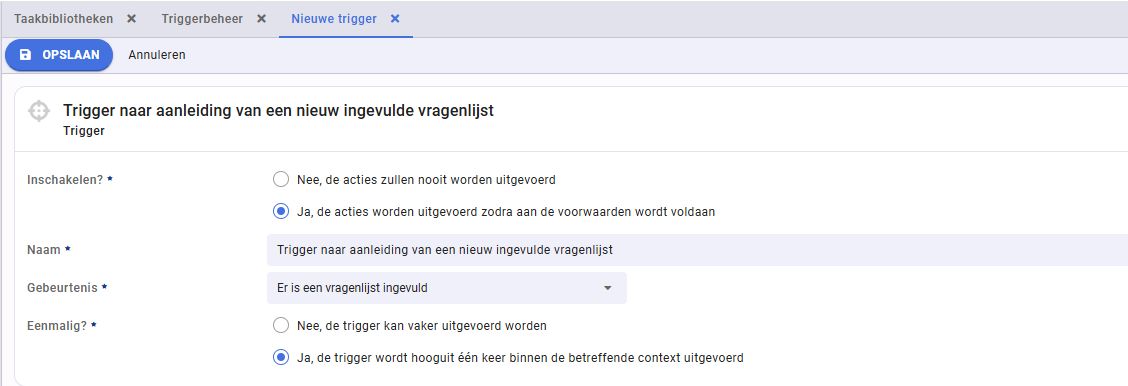Screen dimensions: 1128x386
Task: Select 'Ja, de acties worden uitgevoerd' radio
Action: point(281,212)
